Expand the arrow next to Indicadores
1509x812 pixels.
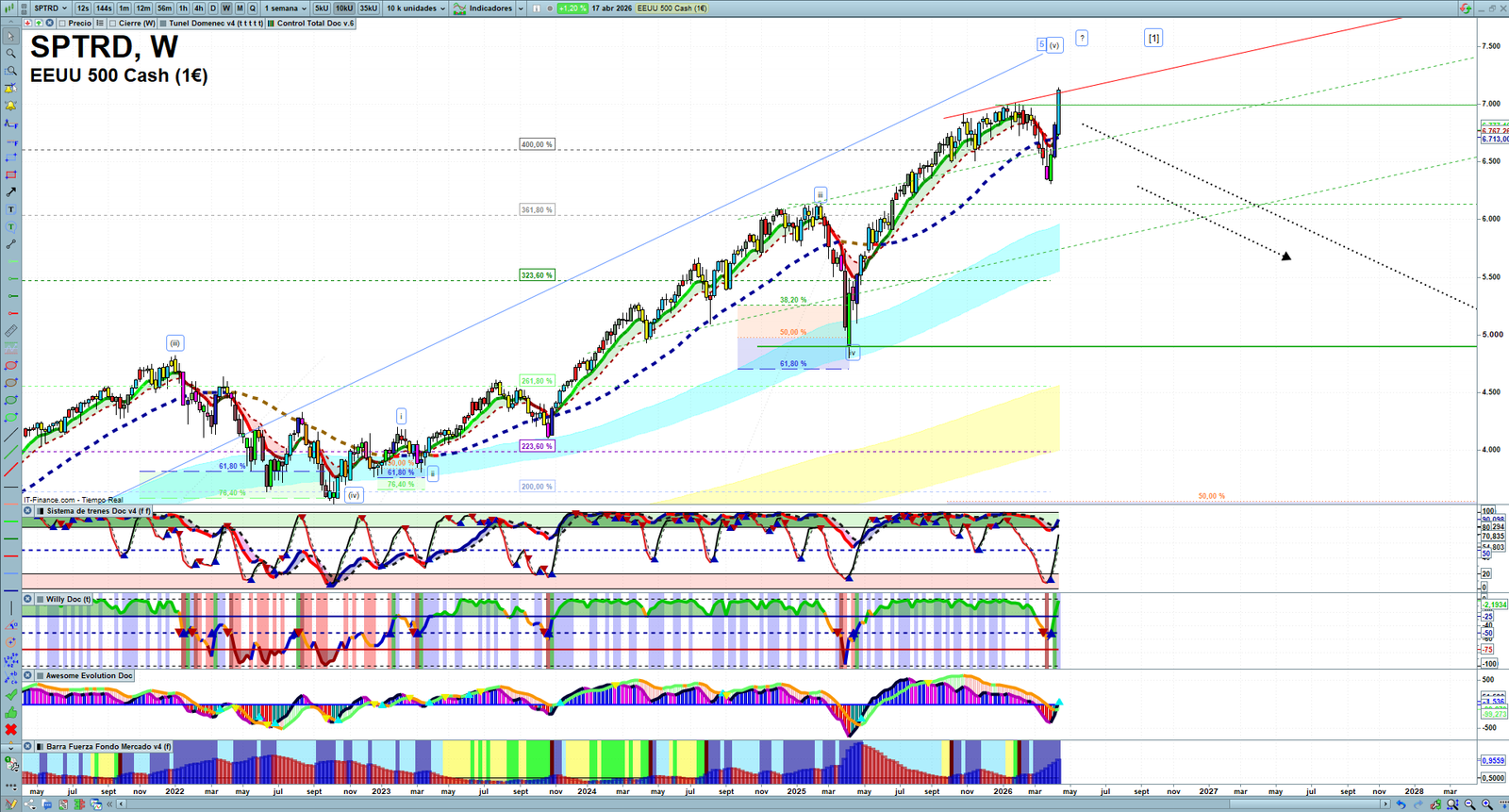tap(521, 8)
